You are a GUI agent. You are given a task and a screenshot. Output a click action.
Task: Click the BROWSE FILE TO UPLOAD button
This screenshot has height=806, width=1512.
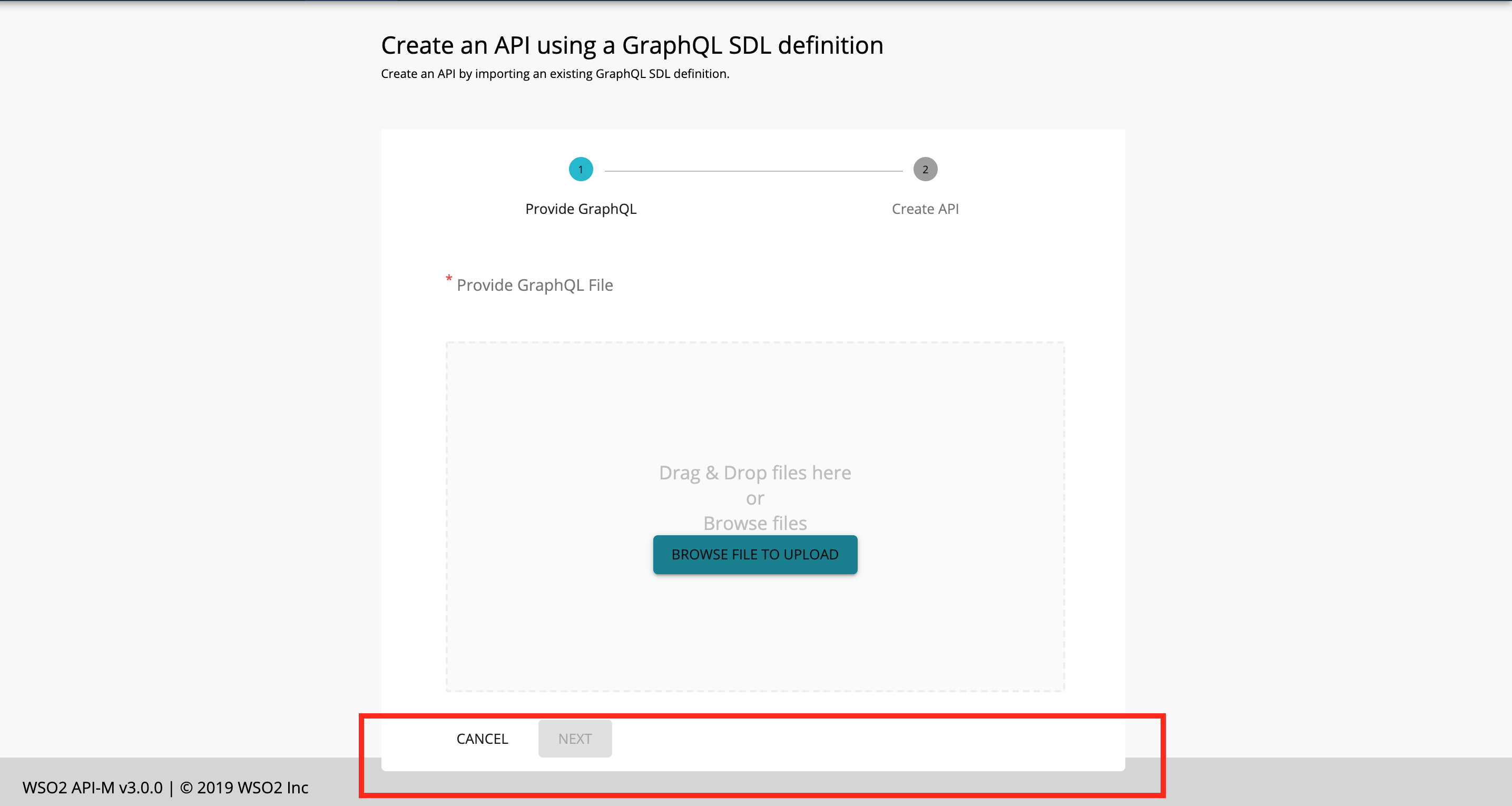pyautogui.click(x=755, y=554)
